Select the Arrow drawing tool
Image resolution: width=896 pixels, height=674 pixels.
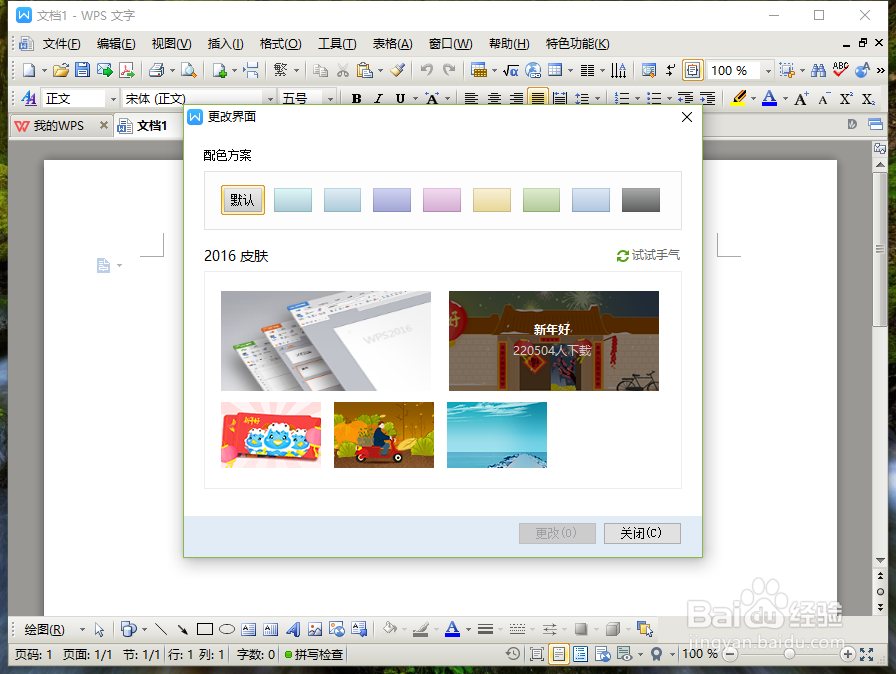click(x=183, y=629)
